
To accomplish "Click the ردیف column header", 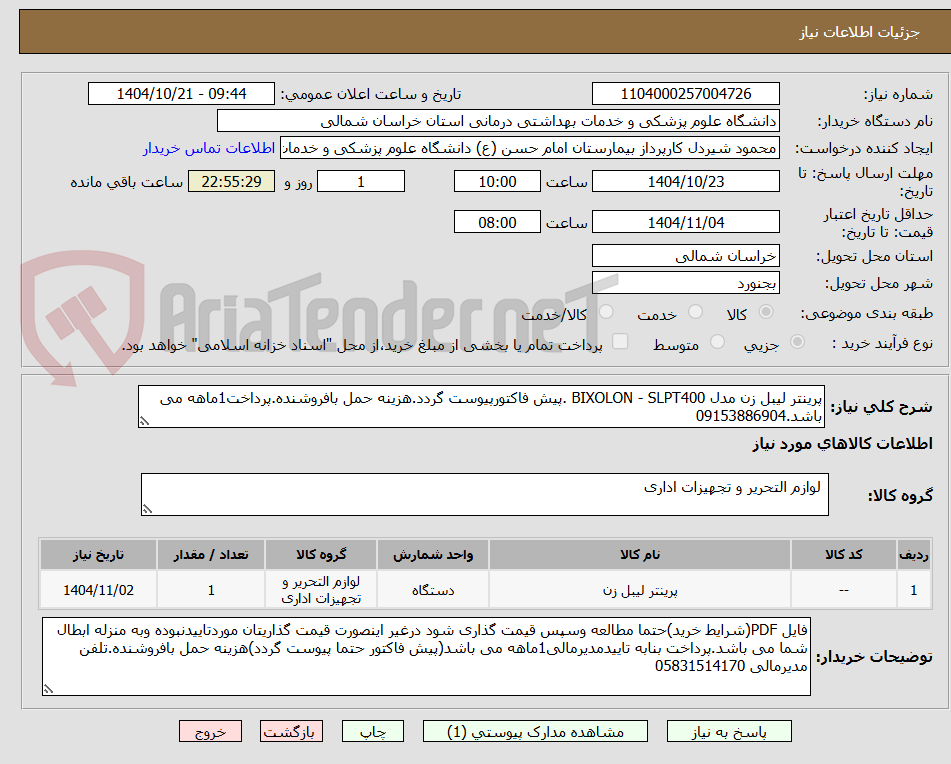I will (x=914, y=555).
